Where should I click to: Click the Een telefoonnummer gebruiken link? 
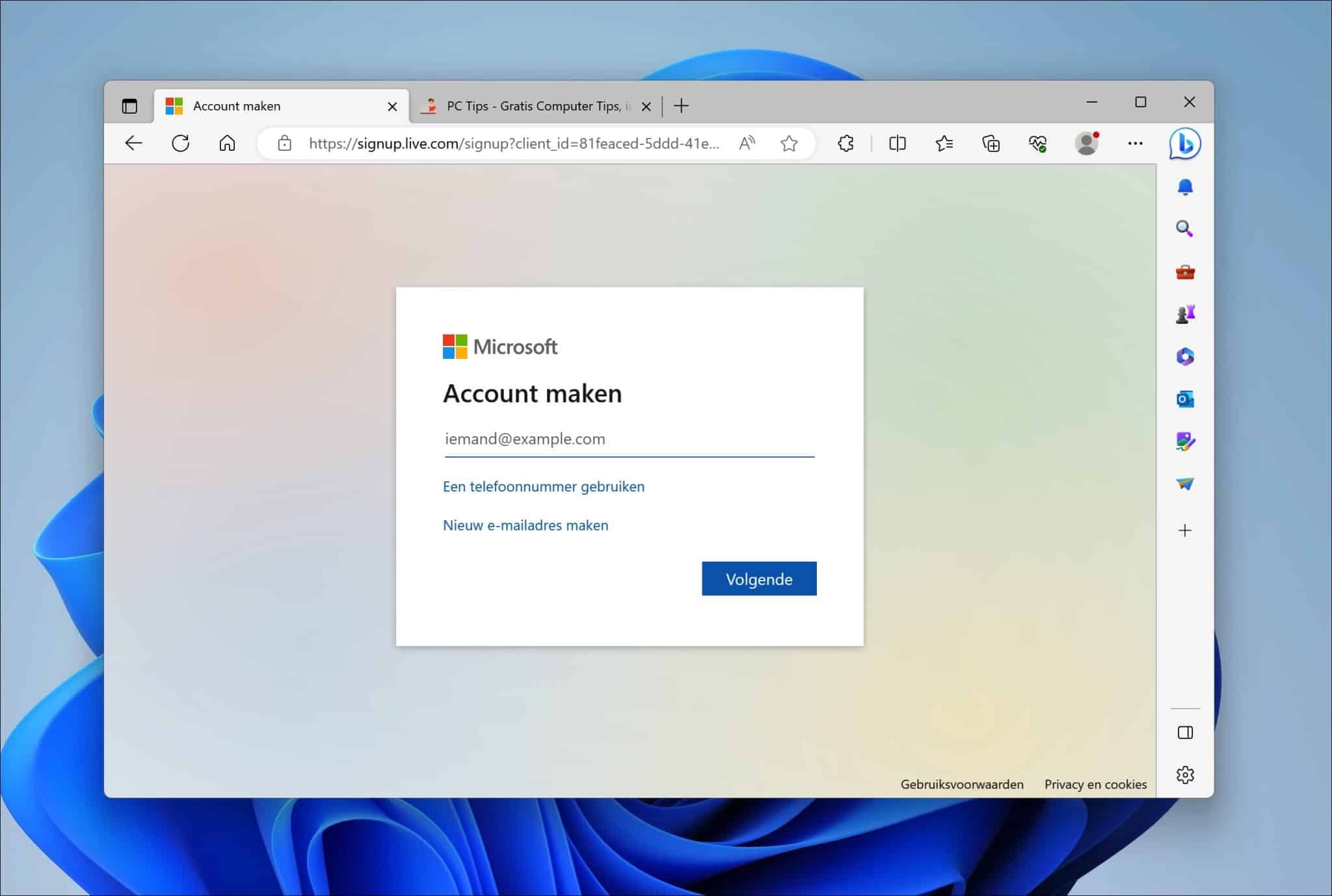coord(544,486)
